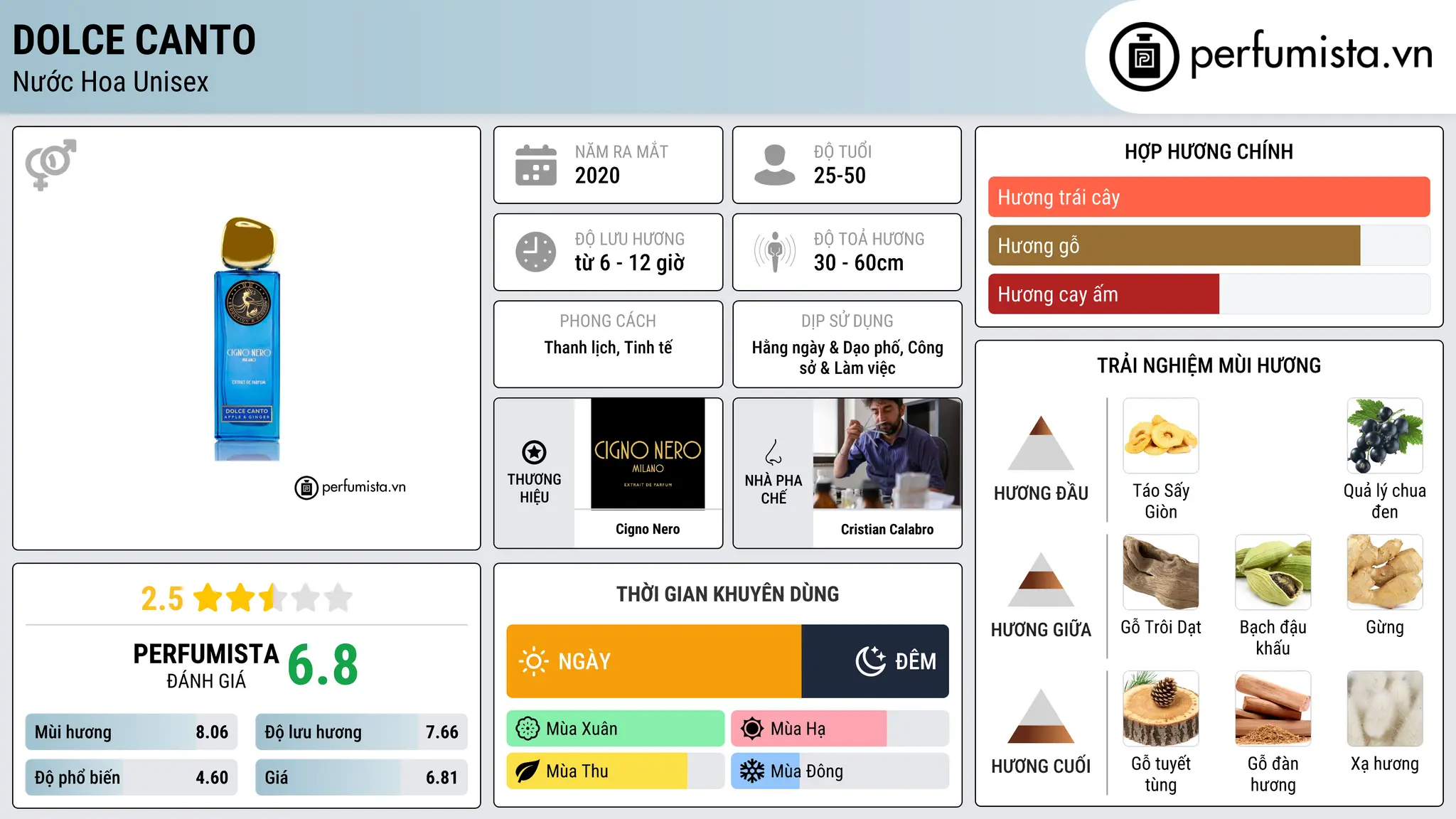This screenshot has height=819, width=1456.
Task: Open the Gỗ đàn hương note image
Action: click(1273, 709)
